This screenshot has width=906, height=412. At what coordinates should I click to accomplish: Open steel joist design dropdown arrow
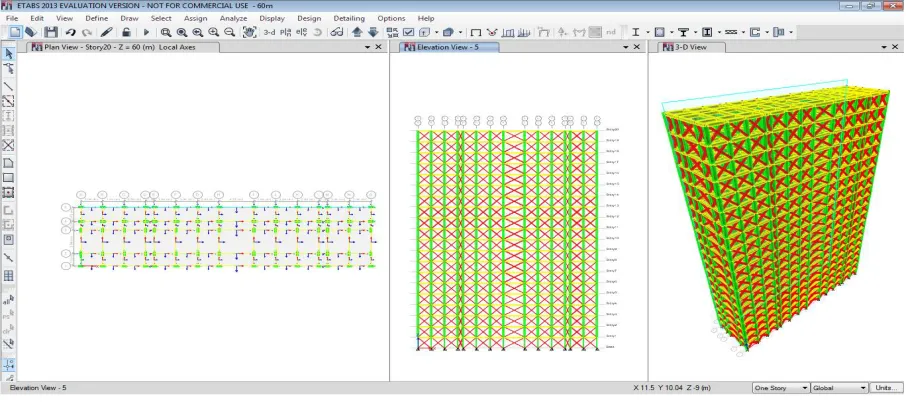[x=743, y=32]
